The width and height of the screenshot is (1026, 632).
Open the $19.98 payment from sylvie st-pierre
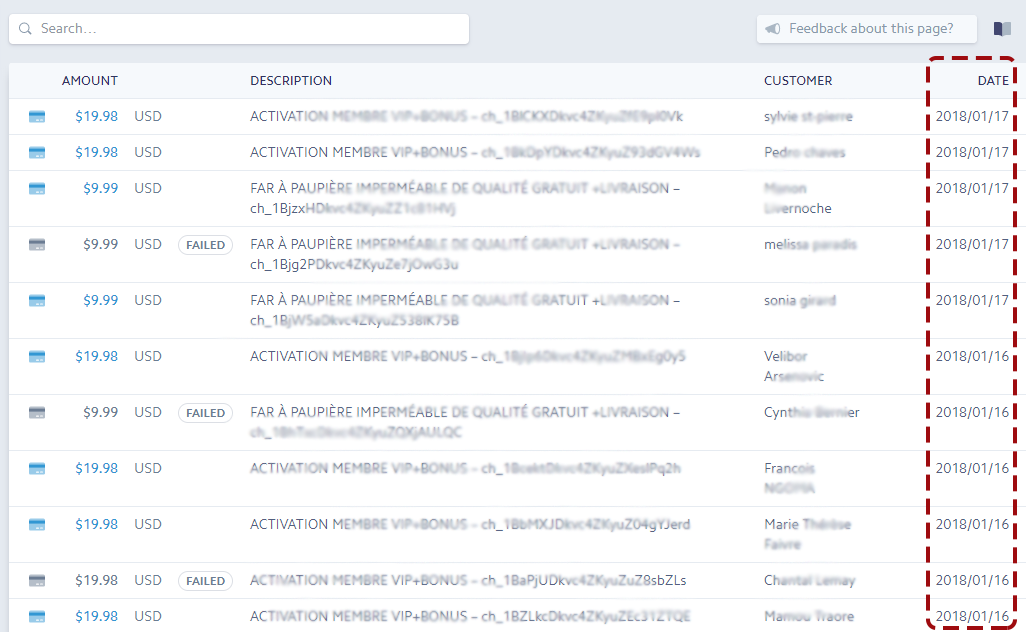[x=96, y=116]
